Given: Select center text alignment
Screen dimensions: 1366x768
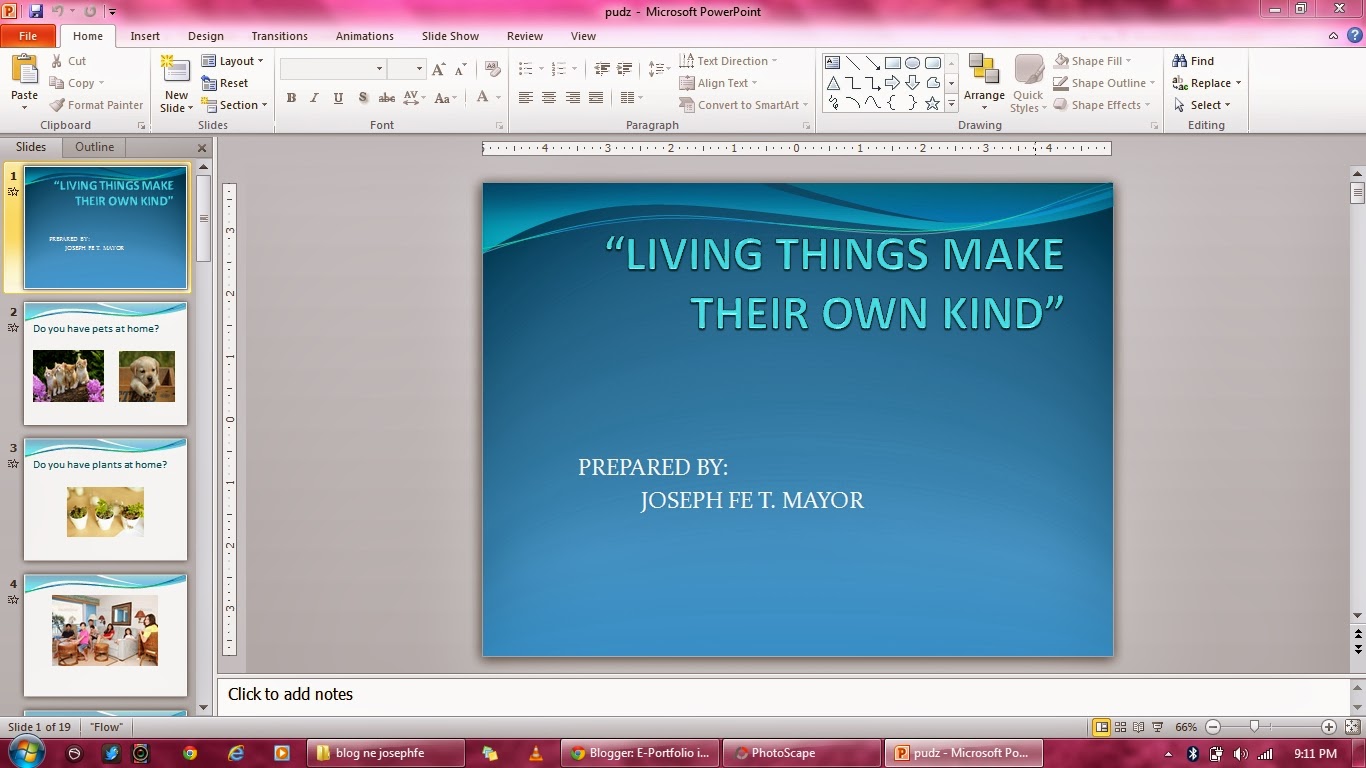Looking at the screenshot, I should click(548, 98).
